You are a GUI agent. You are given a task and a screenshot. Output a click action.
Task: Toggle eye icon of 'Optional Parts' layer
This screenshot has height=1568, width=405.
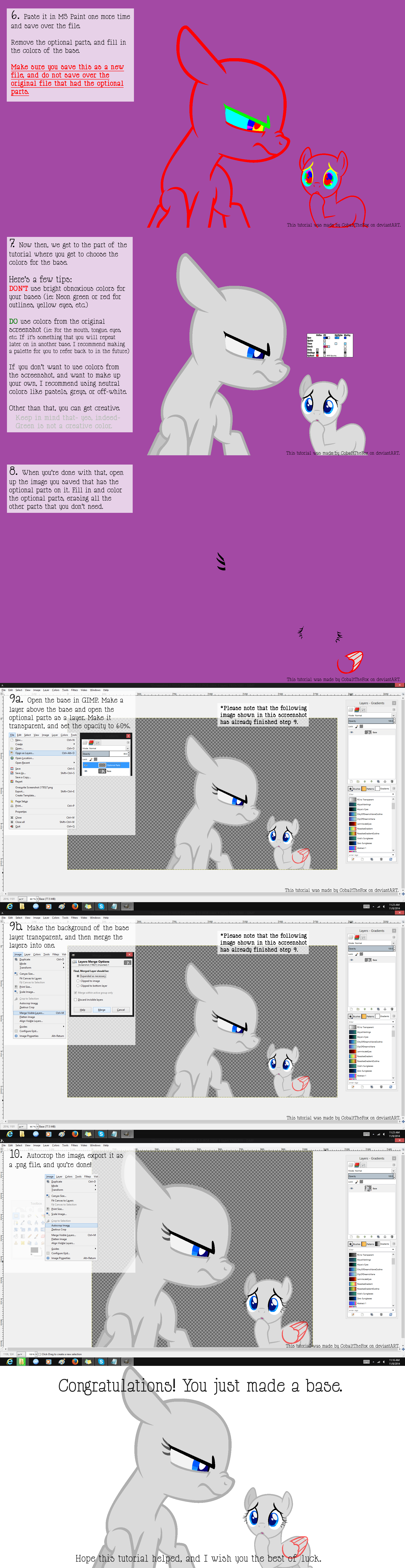pyautogui.click(x=86, y=765)
